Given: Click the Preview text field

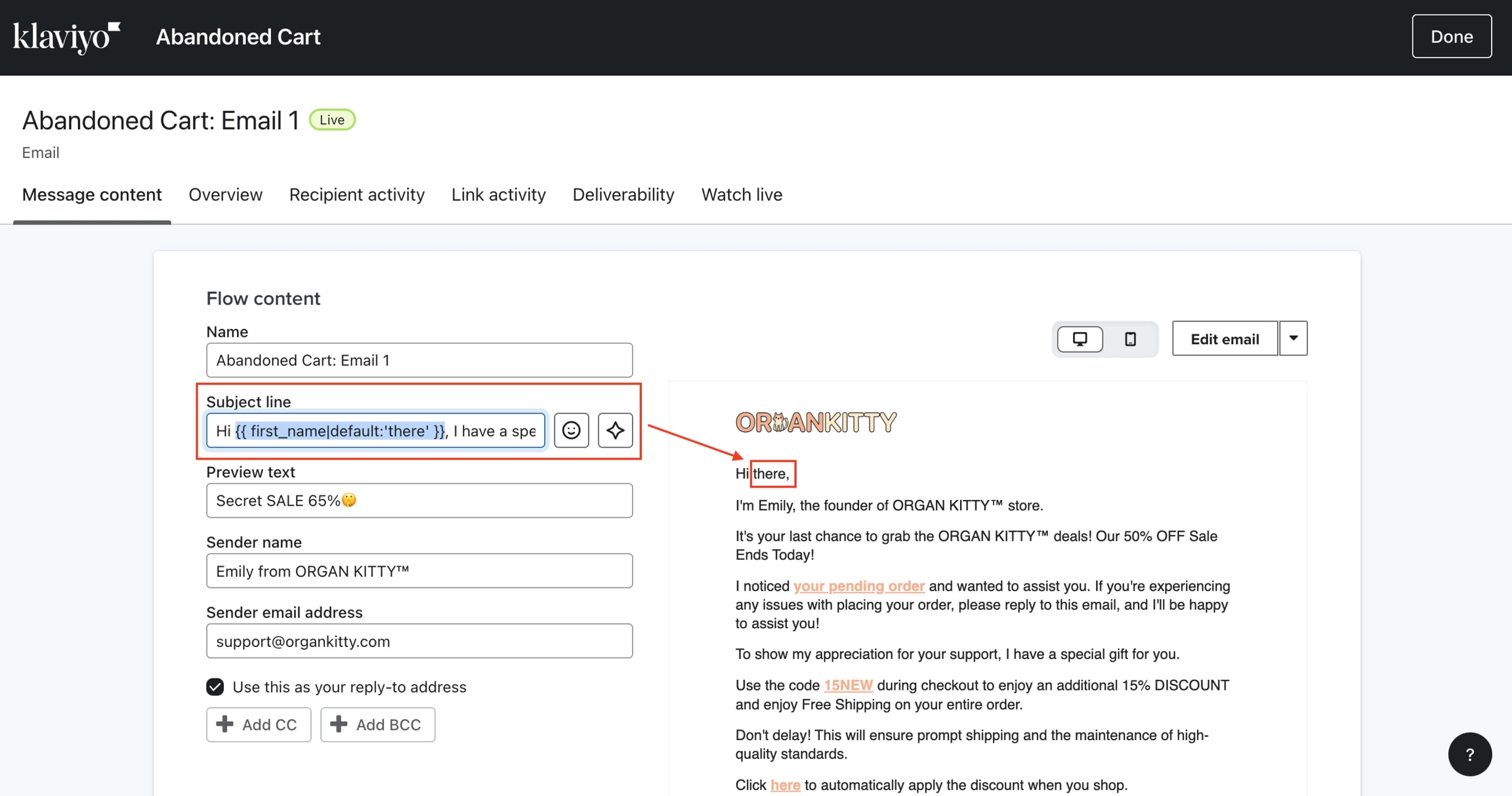Looking at the screenshot, I should tap(419, 500).
